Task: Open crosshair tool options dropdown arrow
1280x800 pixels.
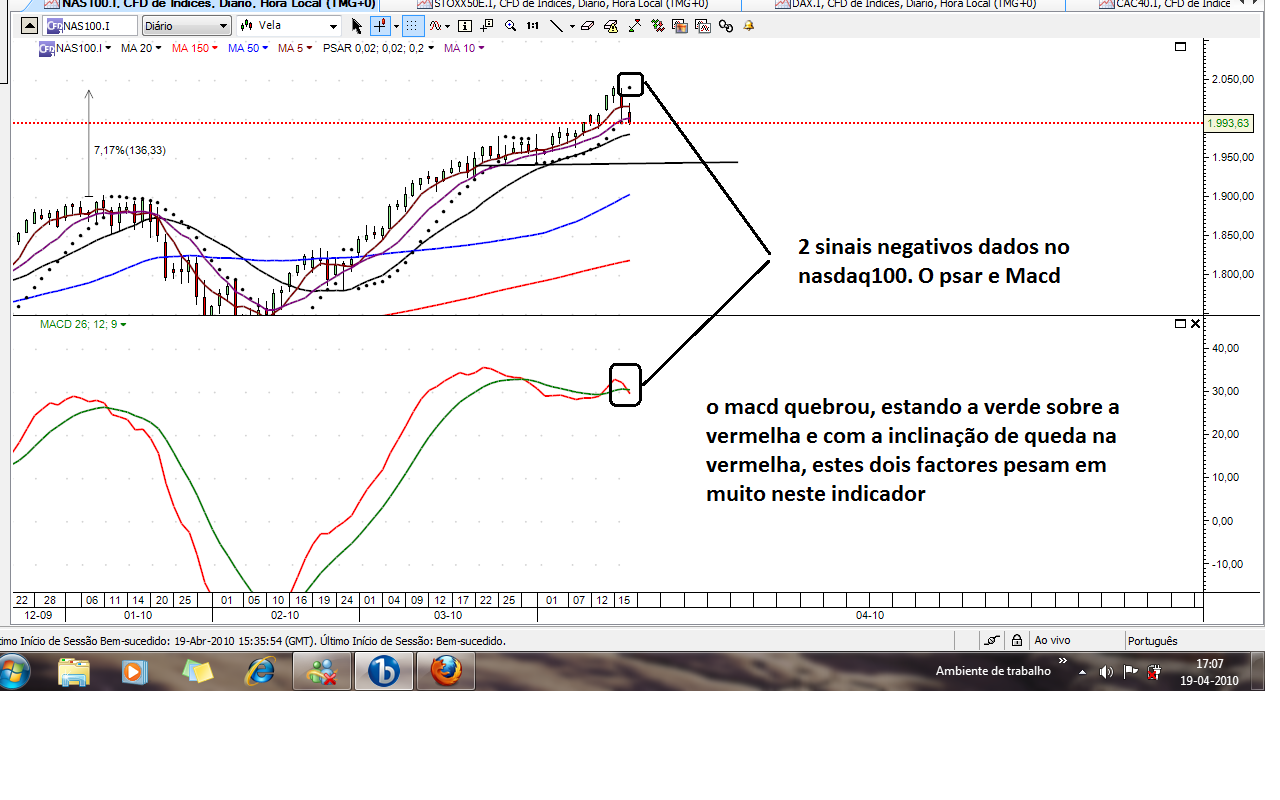Action: pyautogui.click(x=396, y=26)
